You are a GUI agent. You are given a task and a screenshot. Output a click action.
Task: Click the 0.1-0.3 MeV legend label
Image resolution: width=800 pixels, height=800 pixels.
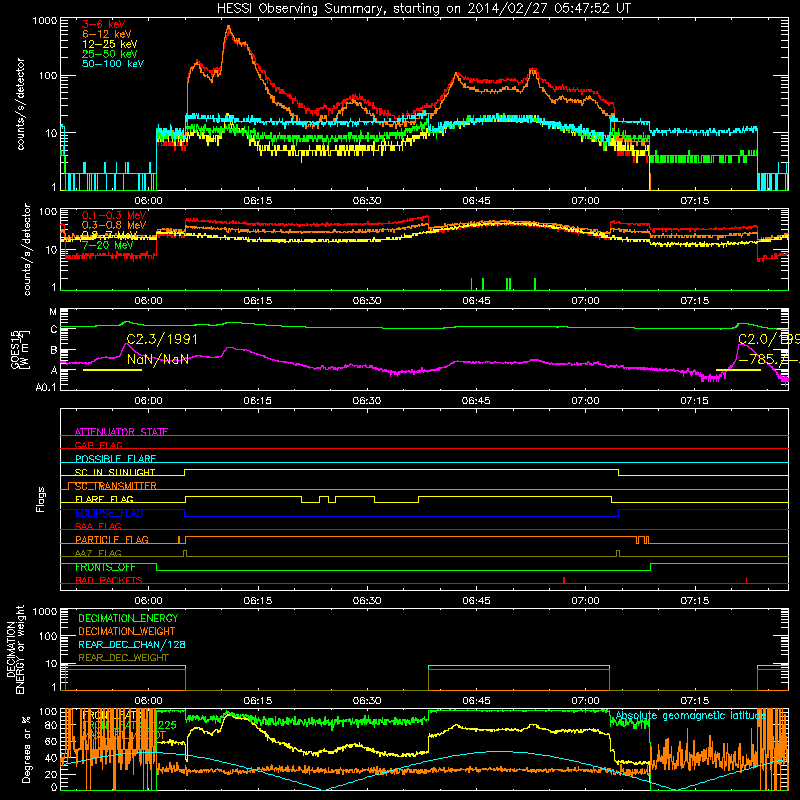(x=114, y=215)
